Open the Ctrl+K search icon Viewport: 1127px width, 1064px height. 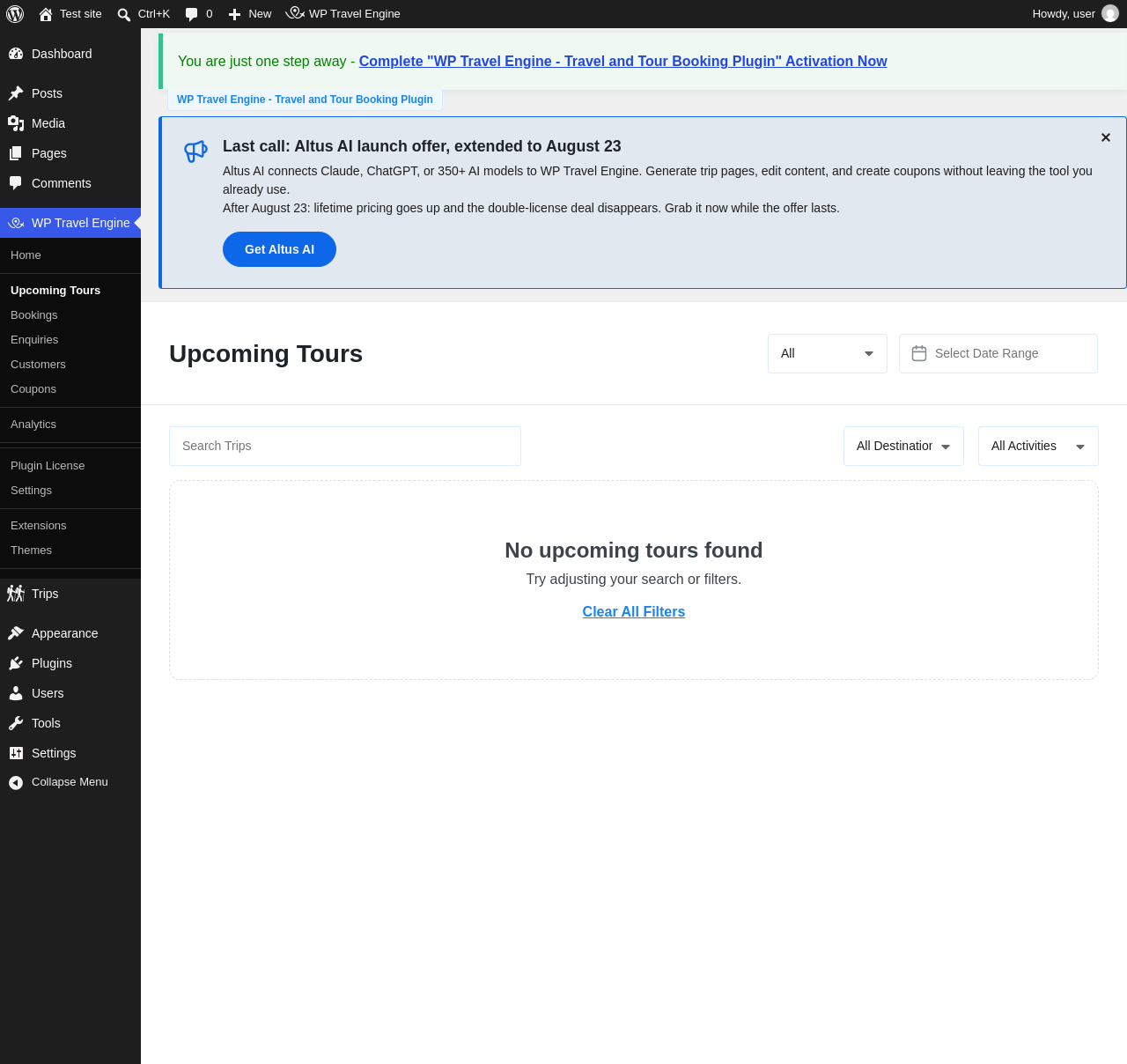point(124,14)
